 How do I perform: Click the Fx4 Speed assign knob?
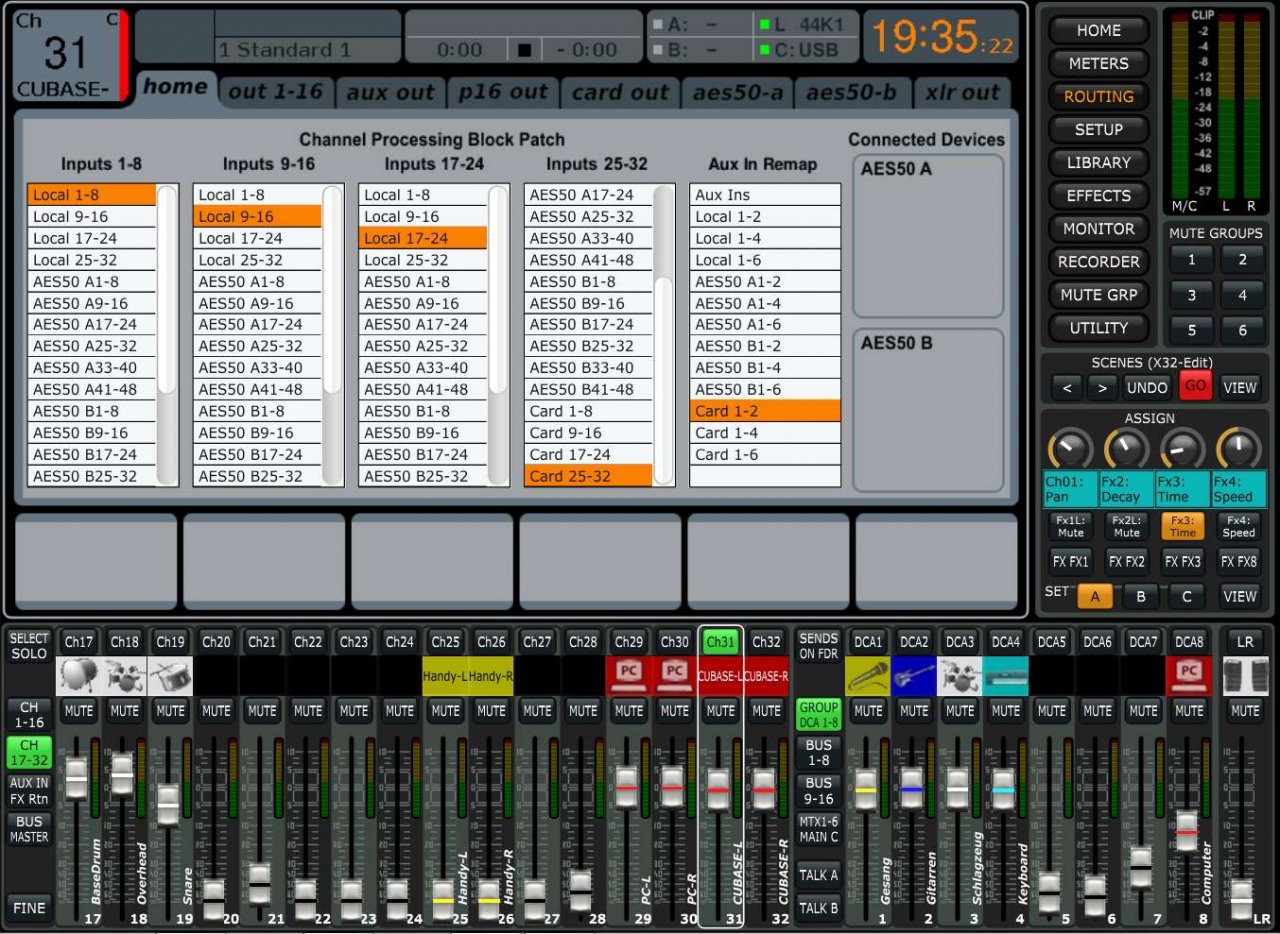(x=1237, y=449)
